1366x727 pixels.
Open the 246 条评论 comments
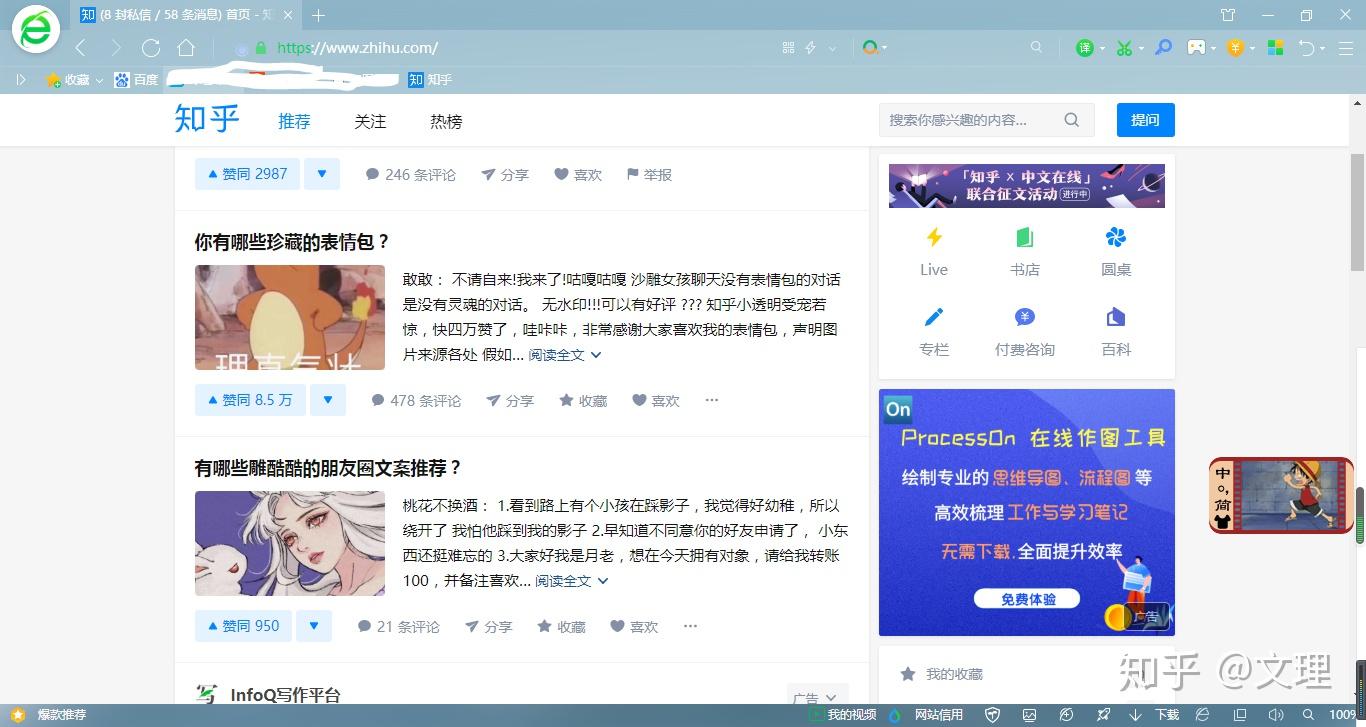tap(410, 174)
